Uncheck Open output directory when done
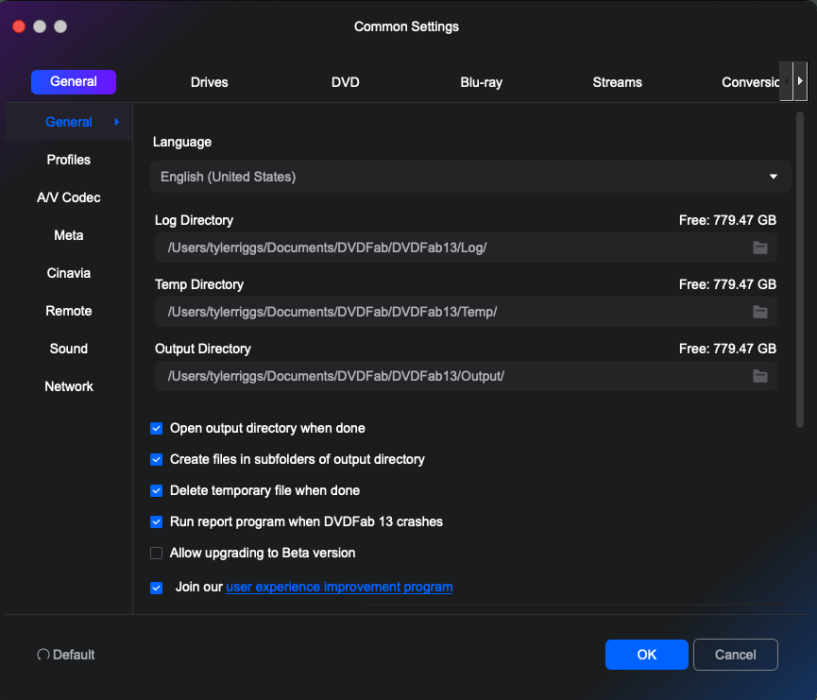 click(x=156, y=428)
